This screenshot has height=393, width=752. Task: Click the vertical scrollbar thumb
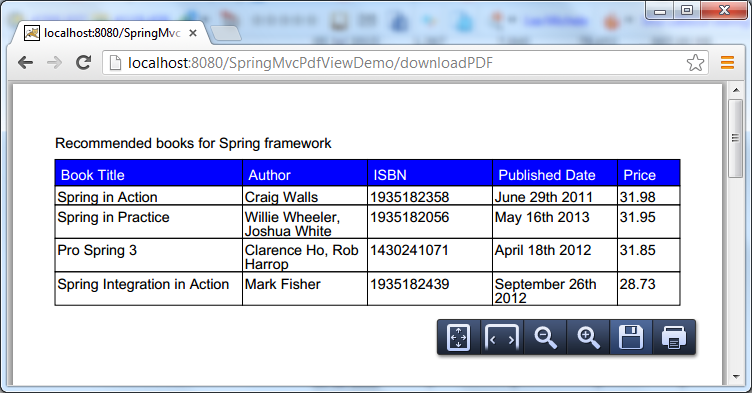tap(736, 139)
